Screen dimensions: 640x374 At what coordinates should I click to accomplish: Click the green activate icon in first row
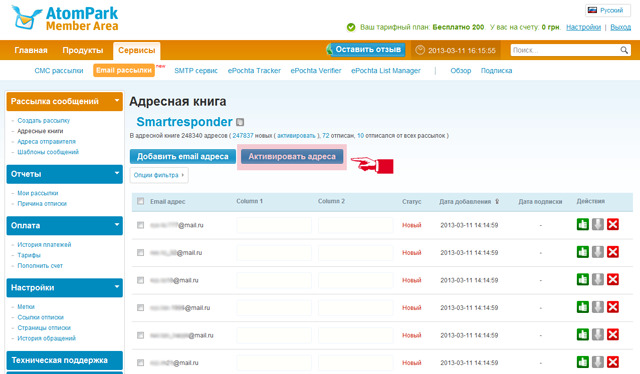click(x=582, y=225)
